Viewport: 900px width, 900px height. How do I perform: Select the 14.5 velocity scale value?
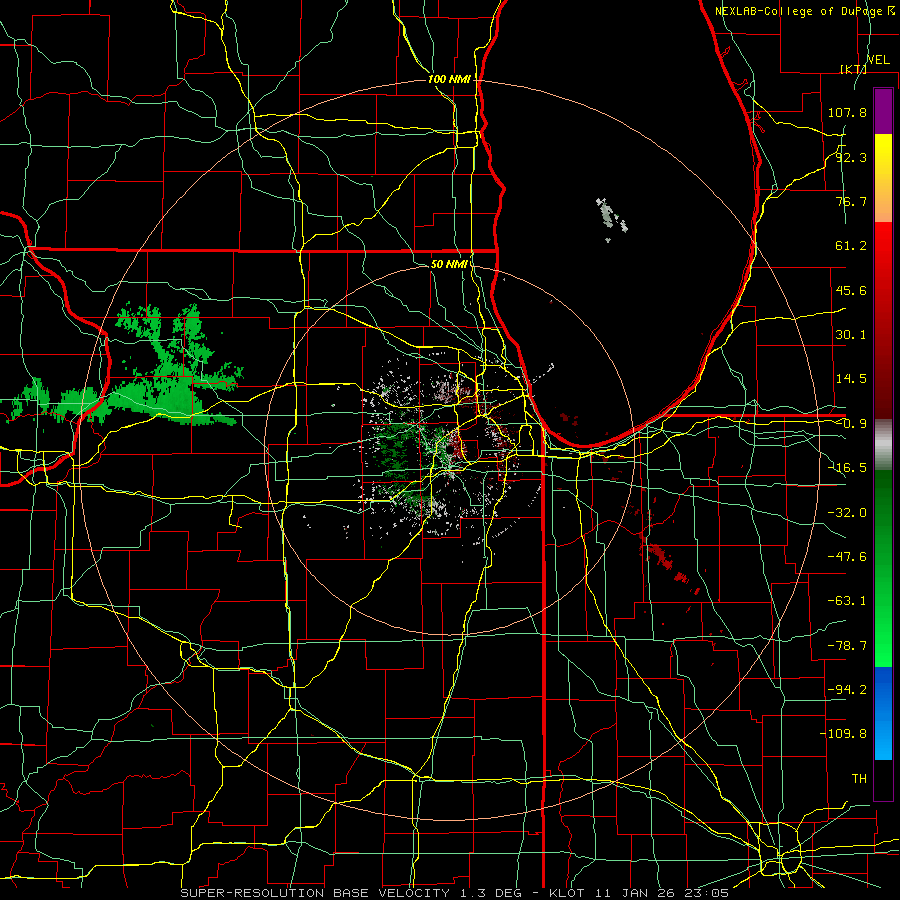851,379
